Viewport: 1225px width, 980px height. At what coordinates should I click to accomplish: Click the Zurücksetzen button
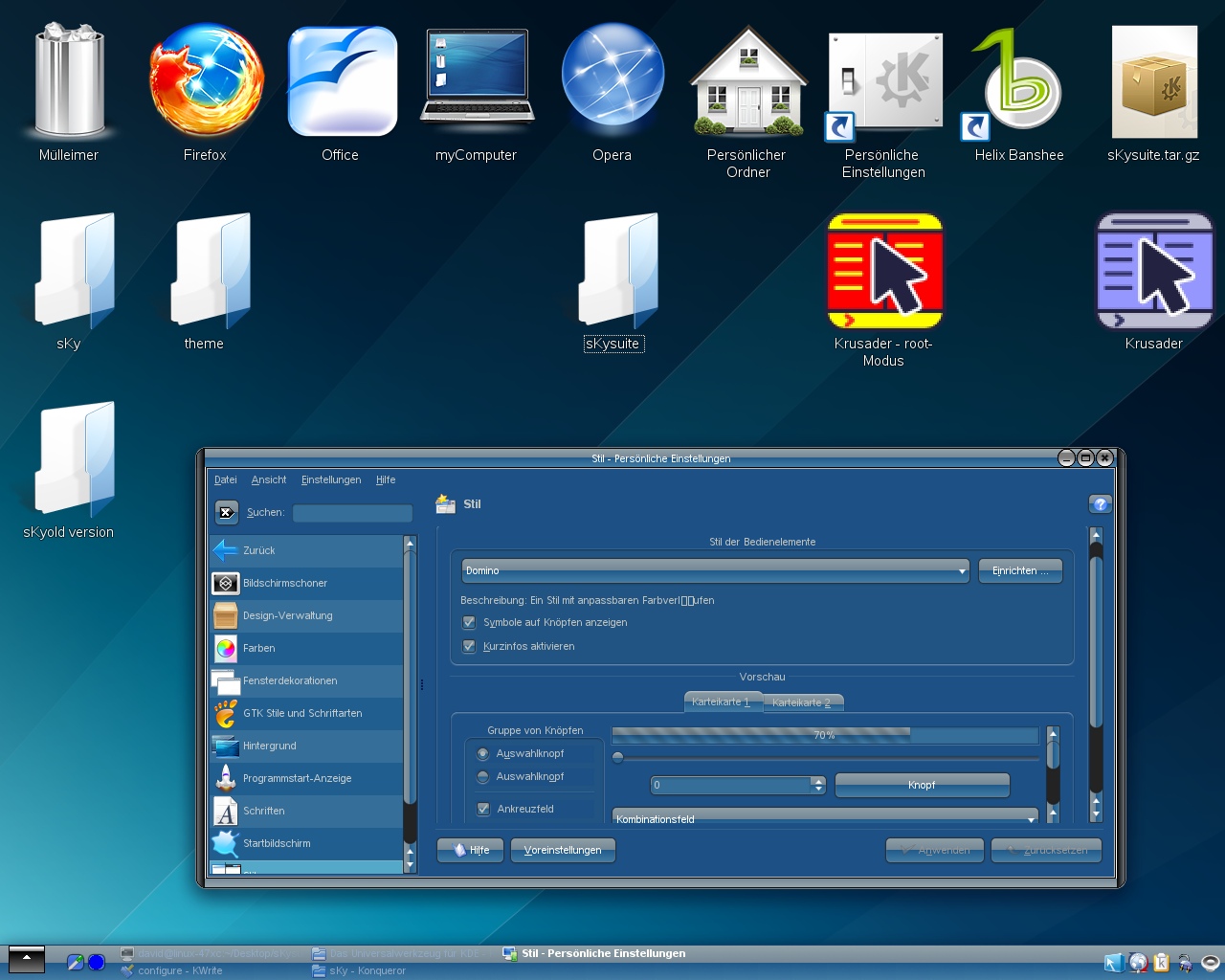(x=1046, y=850)
